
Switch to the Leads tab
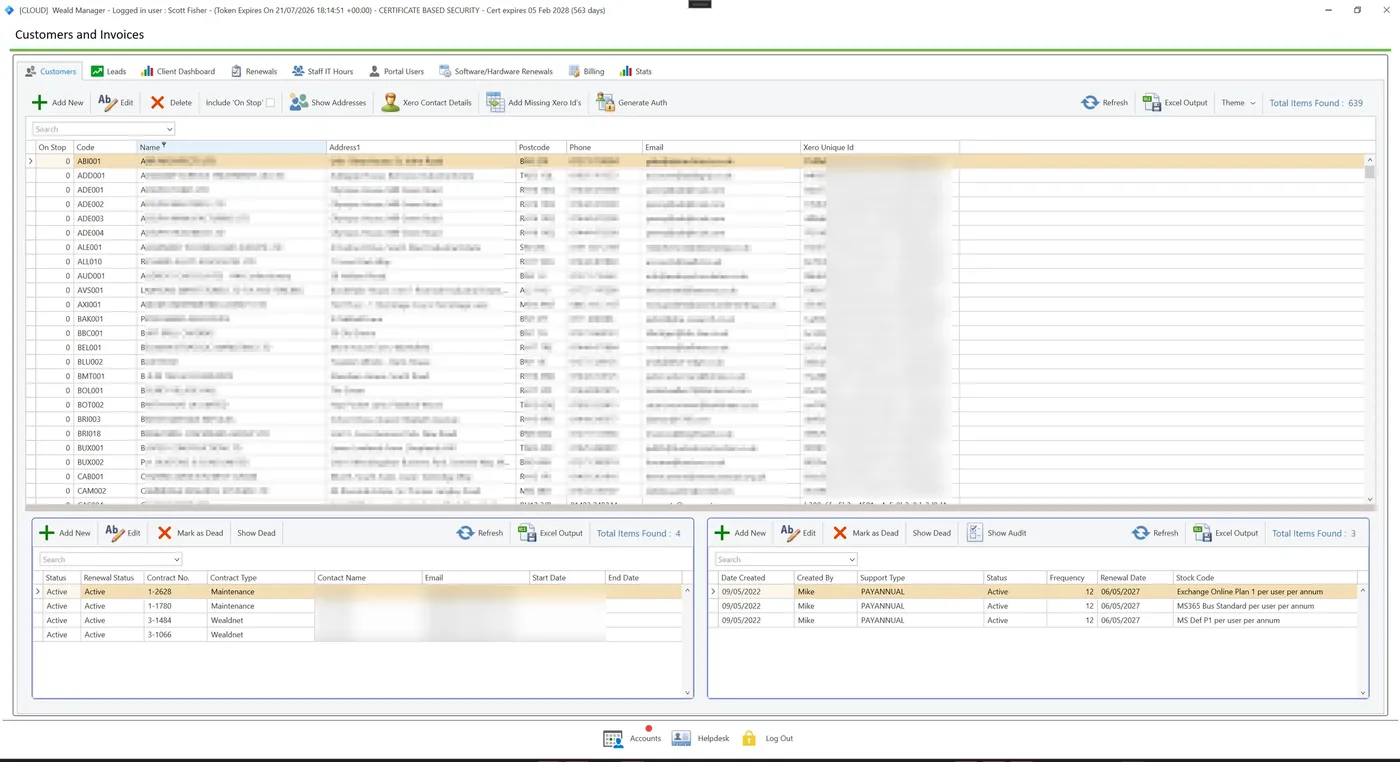pyautogui.click(x=108, y=71)
